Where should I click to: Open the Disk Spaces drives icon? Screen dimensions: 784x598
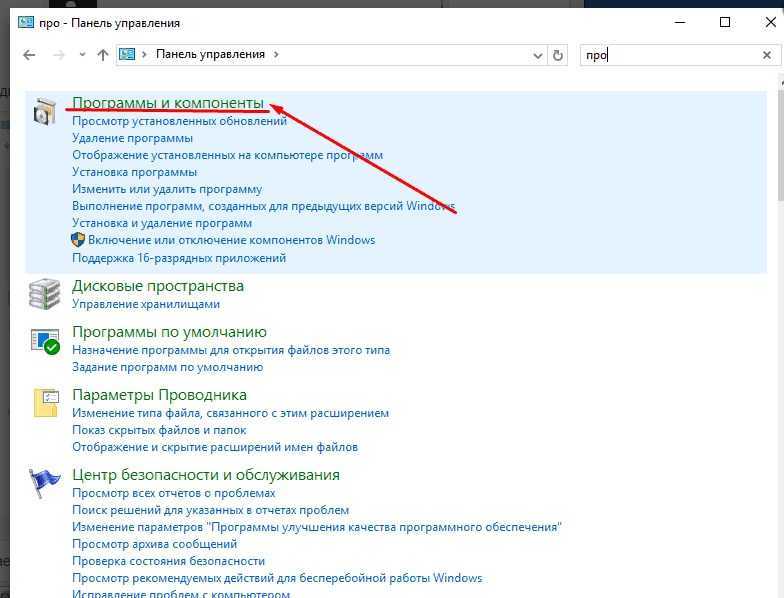(x=44, y=294)
